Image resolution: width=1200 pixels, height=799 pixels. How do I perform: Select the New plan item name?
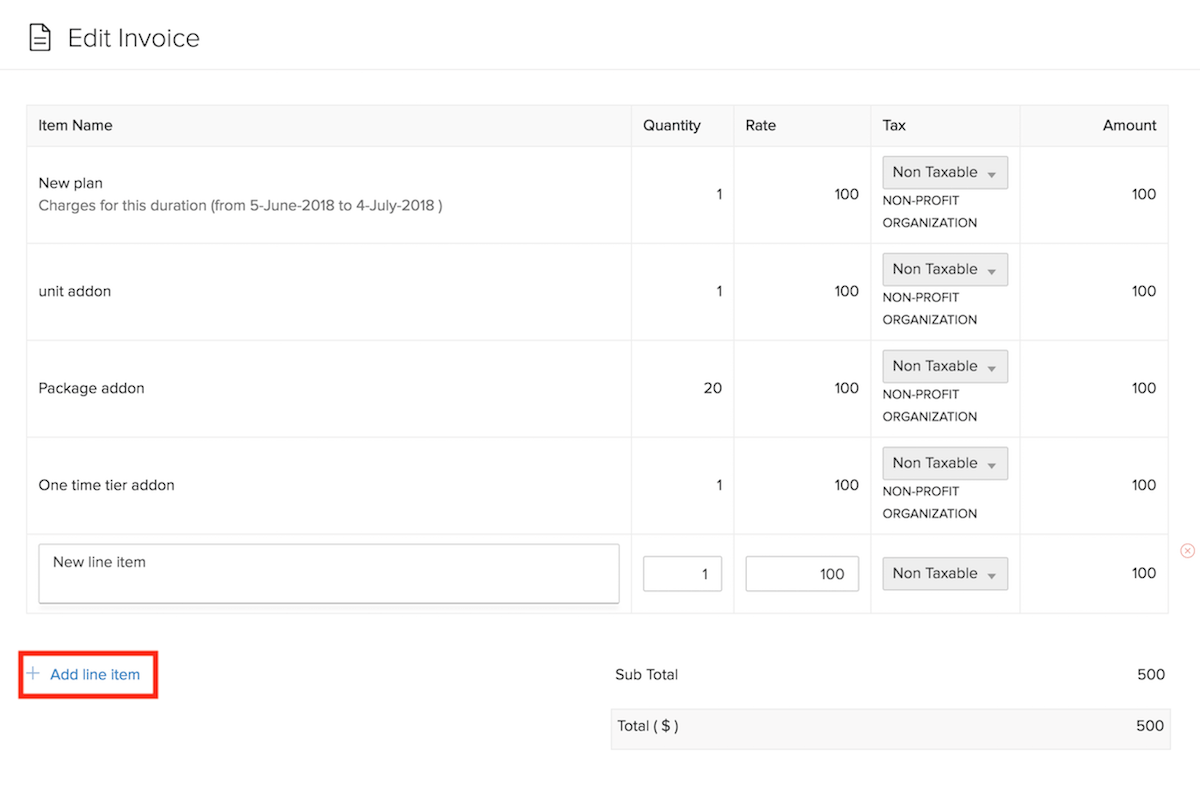(71, 184)
